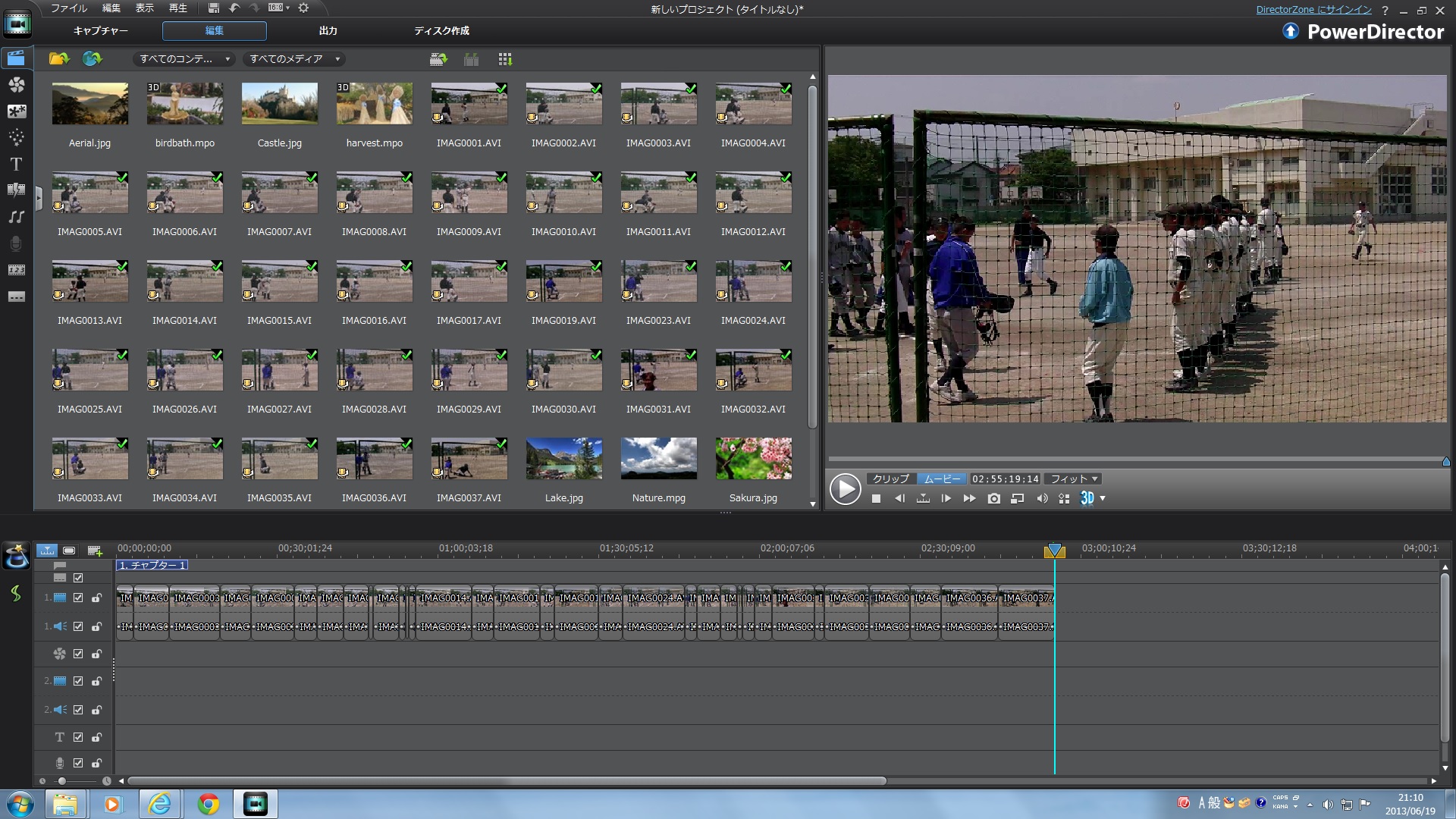Open the フィット zoom dropdown in preview
The height and width of the screenshot is (819, 1456).
pyautogui.click(x=1074, y=479)
